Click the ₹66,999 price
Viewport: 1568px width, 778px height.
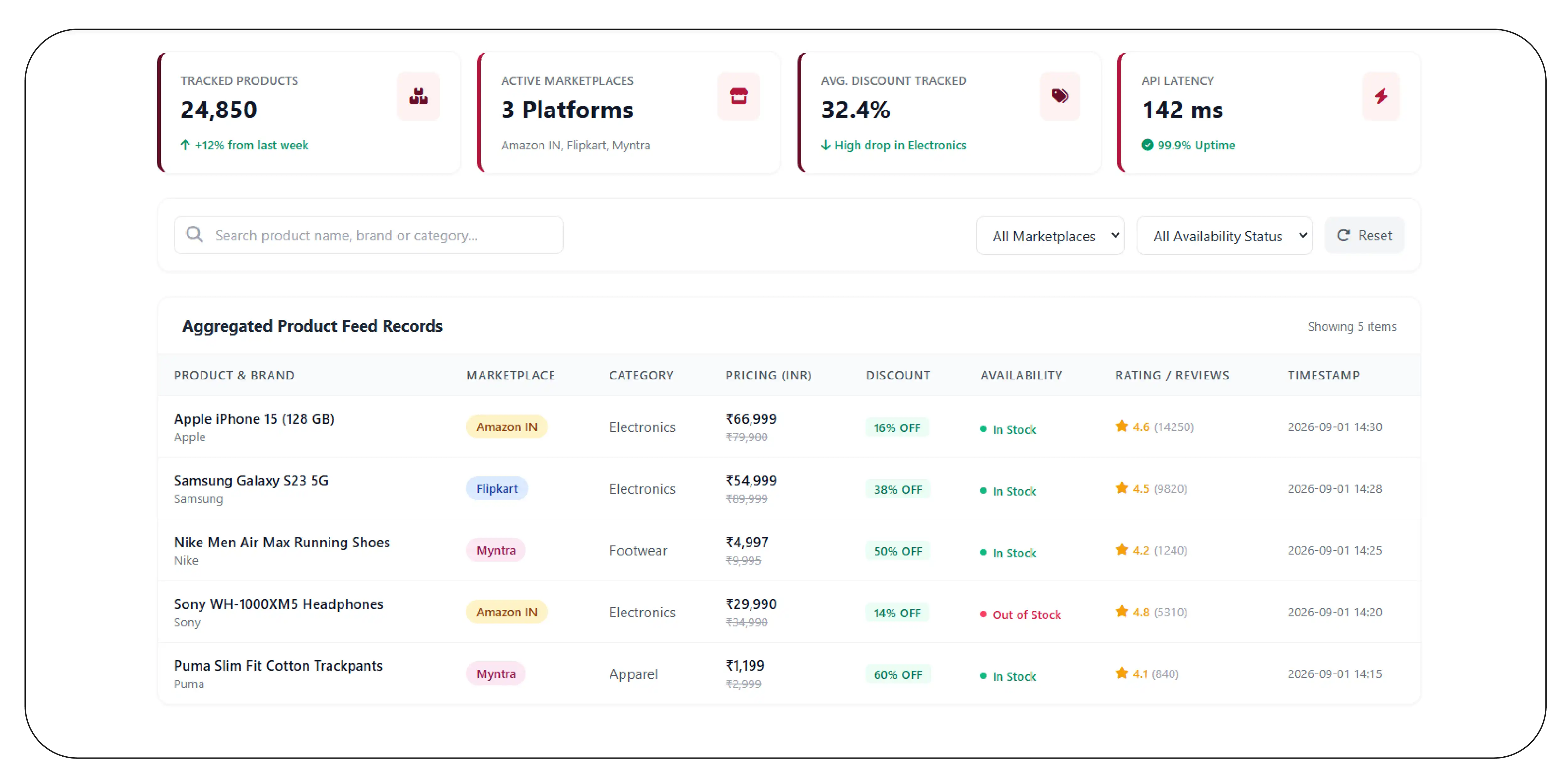click(750, 419)
